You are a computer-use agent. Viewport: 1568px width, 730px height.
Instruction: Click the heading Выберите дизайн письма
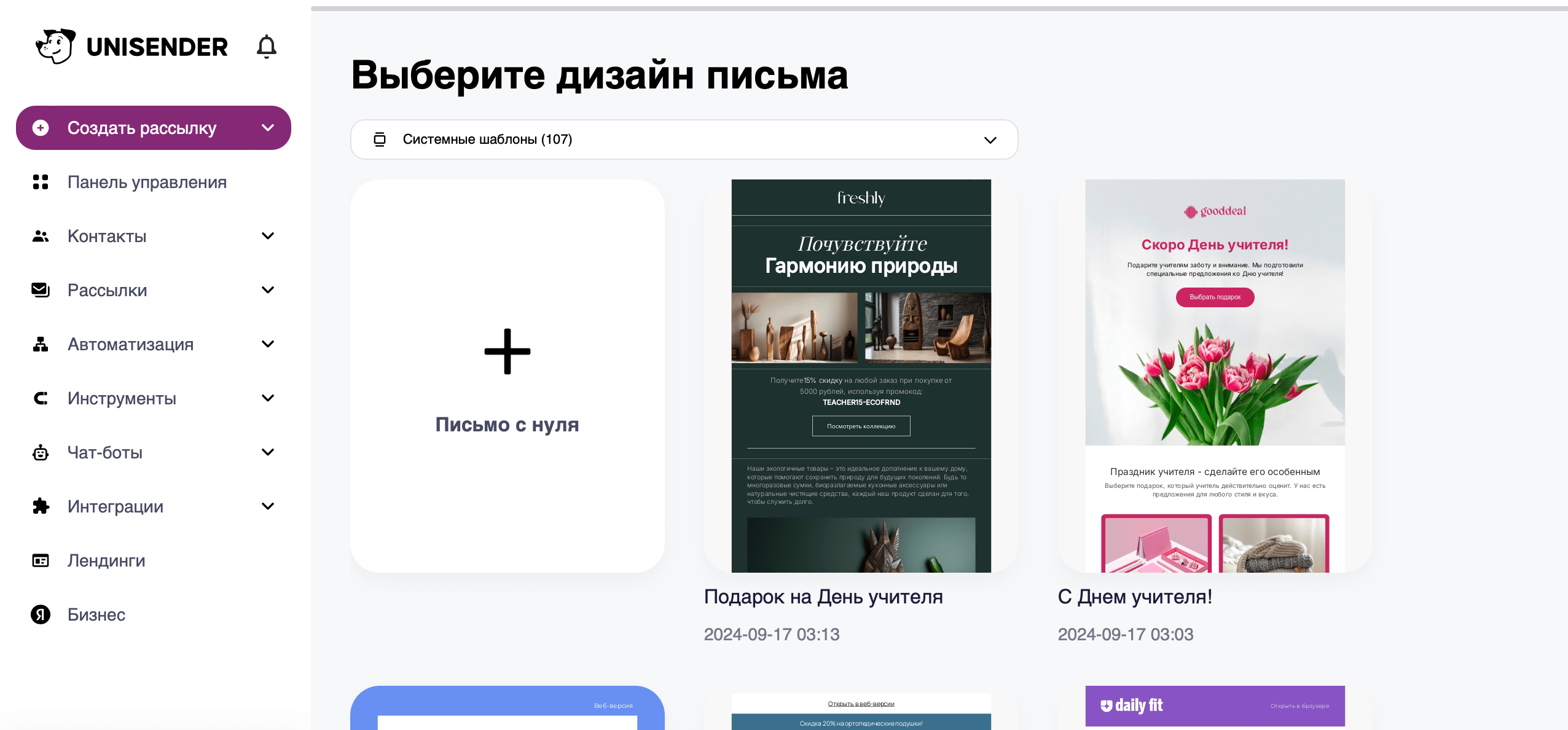pyautogui.click(x=600, y=75)
